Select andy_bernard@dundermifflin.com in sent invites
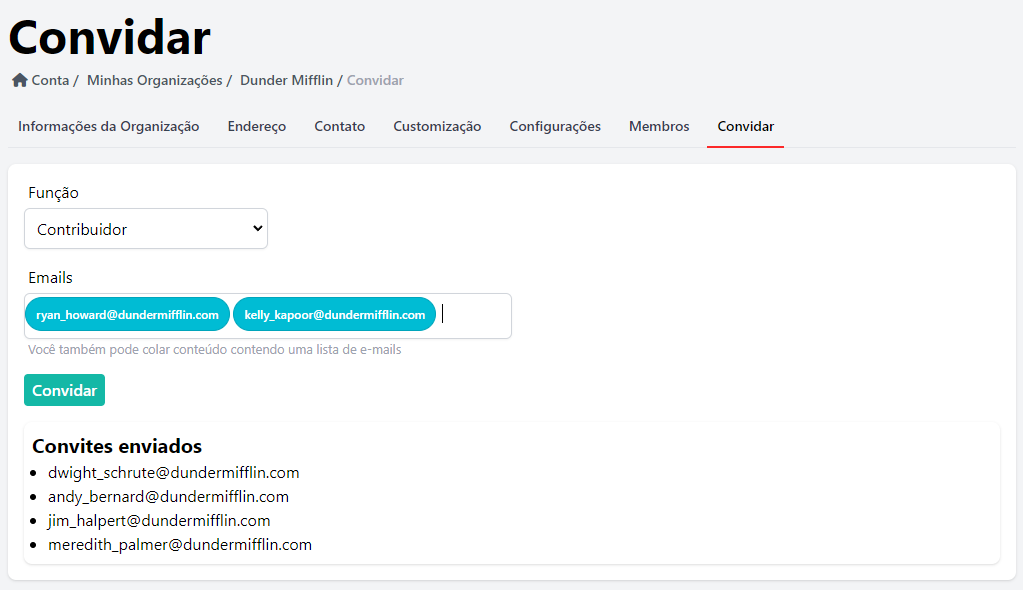Screen dimensions: 1023x590 pos(168,497)
